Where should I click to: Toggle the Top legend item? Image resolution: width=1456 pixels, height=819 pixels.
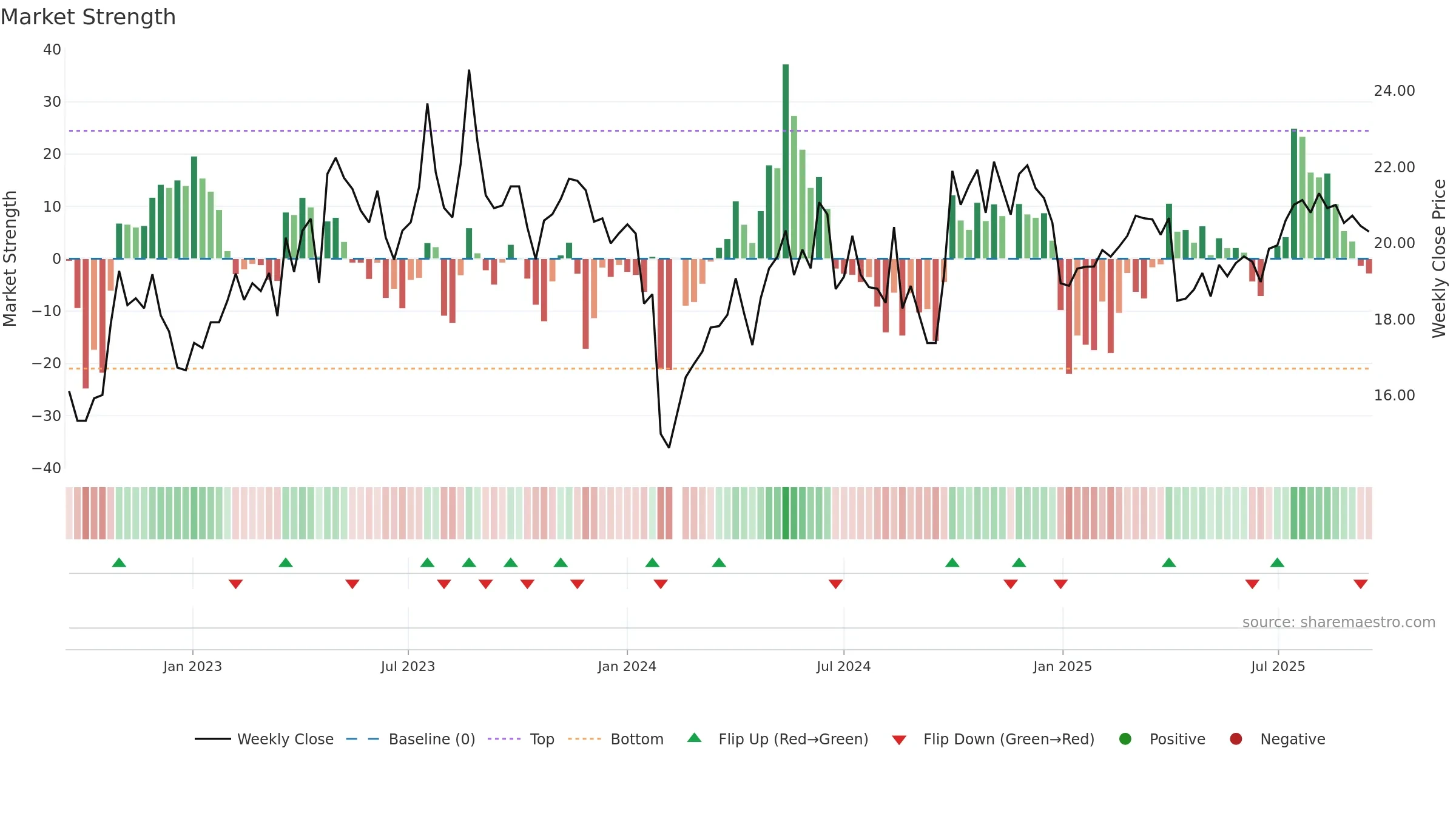(521, 739)
